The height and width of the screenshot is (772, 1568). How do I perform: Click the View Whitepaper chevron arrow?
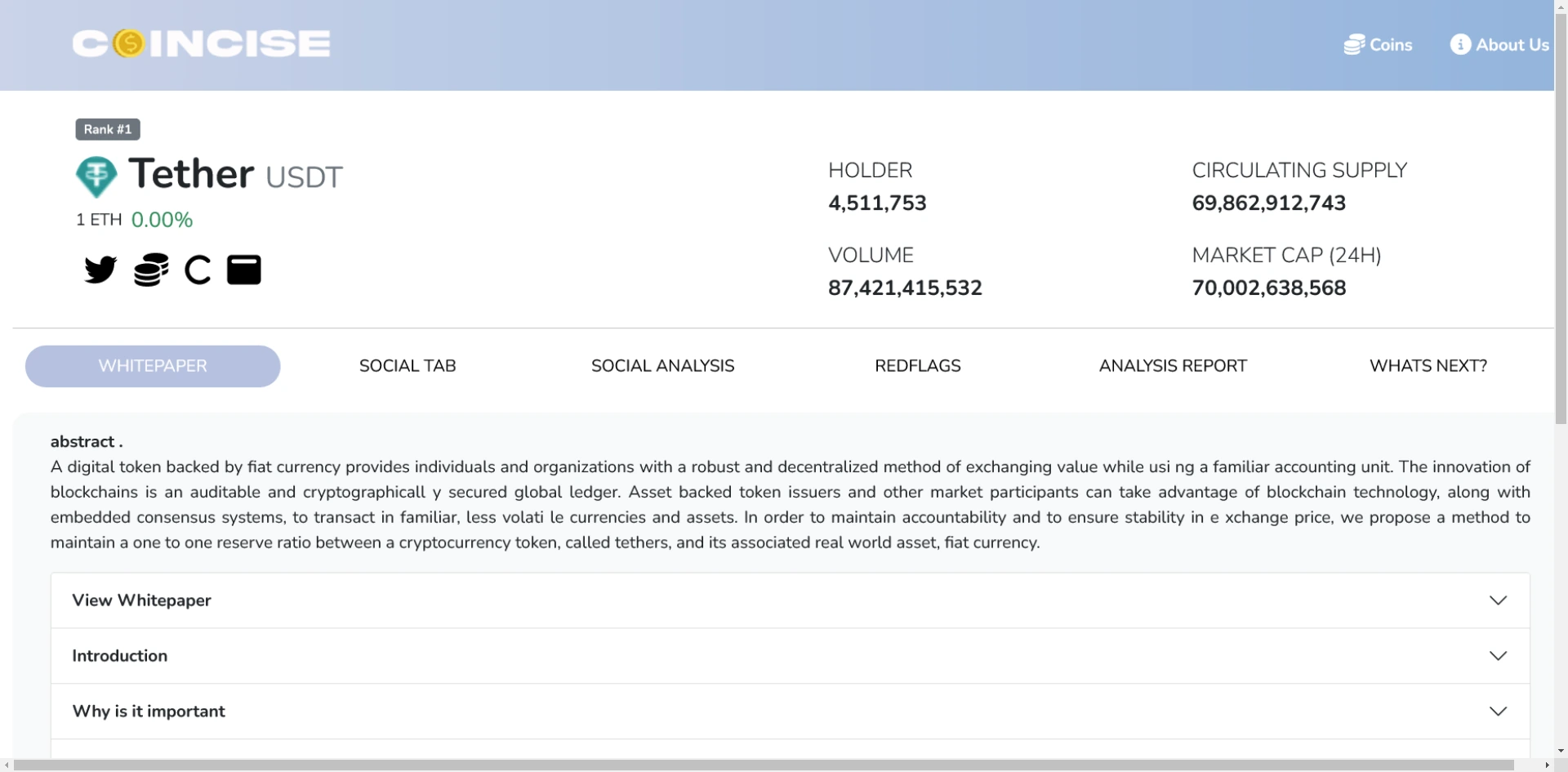[x=1498, y=600]
